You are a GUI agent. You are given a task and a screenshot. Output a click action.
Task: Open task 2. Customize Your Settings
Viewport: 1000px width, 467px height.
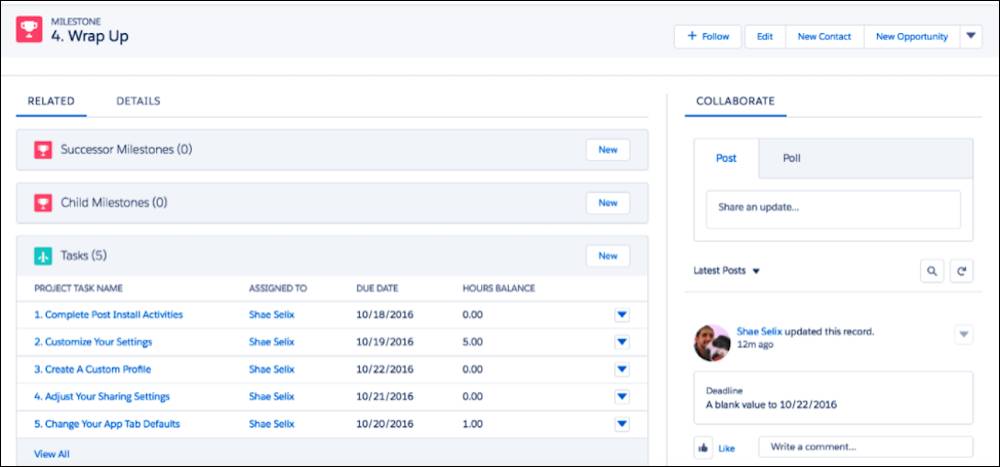[93, 342]
